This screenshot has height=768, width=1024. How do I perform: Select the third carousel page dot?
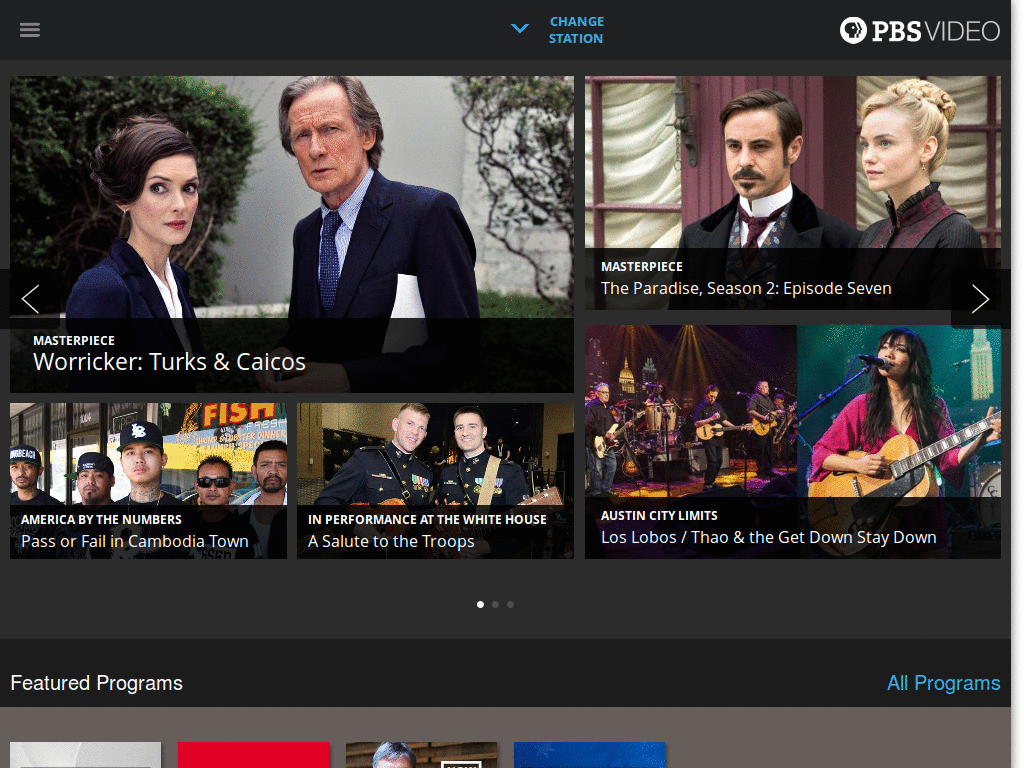pos(511,605)
